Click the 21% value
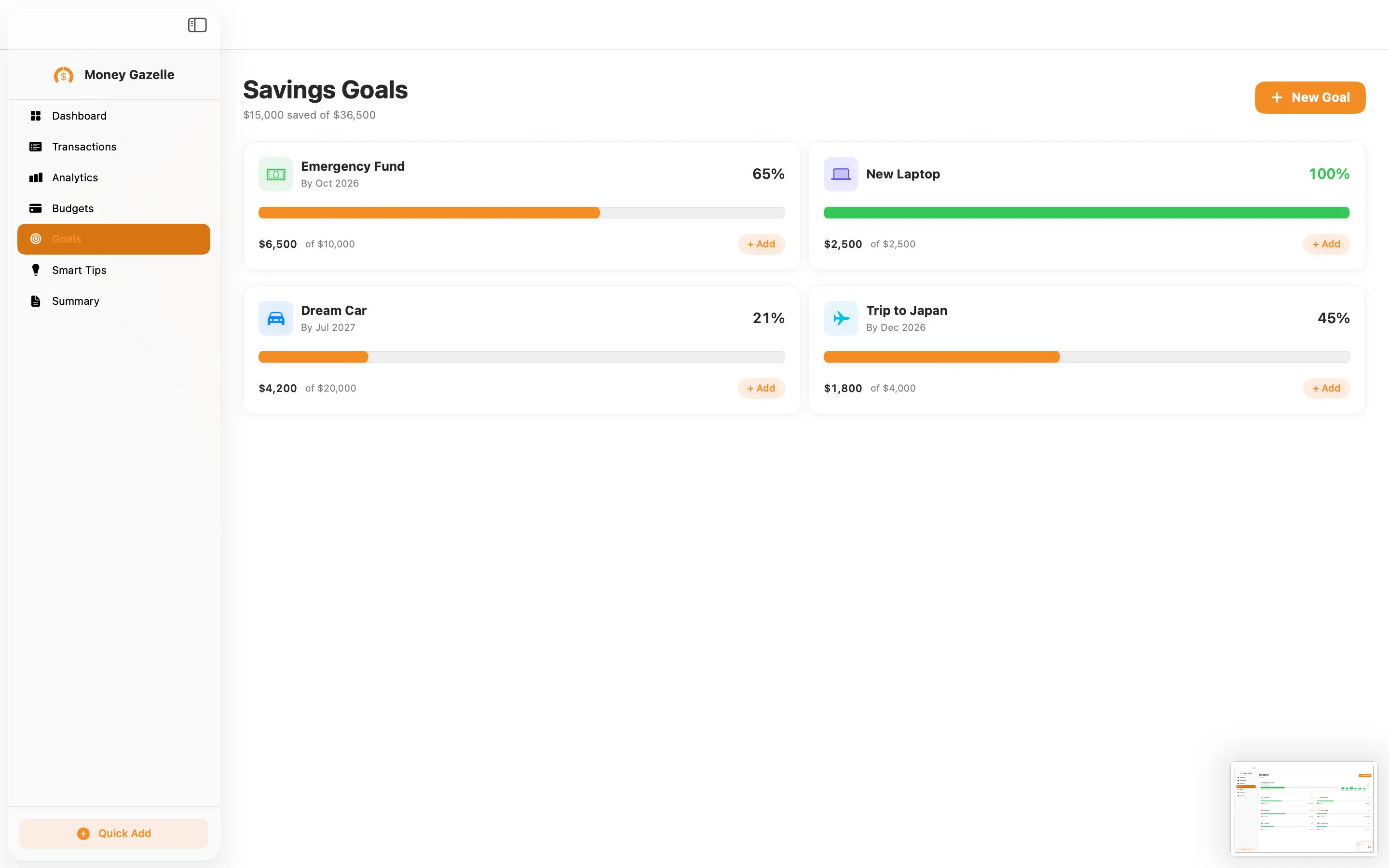 click(769, 318)
